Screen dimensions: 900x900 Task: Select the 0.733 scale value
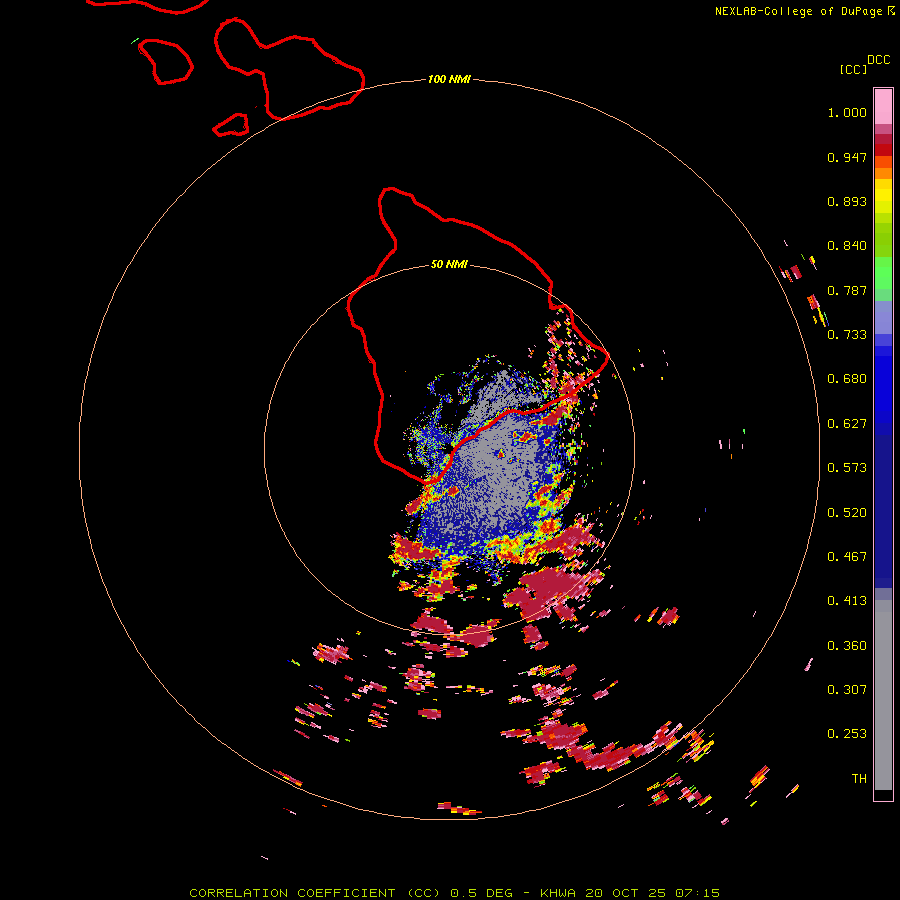[847, 335]
